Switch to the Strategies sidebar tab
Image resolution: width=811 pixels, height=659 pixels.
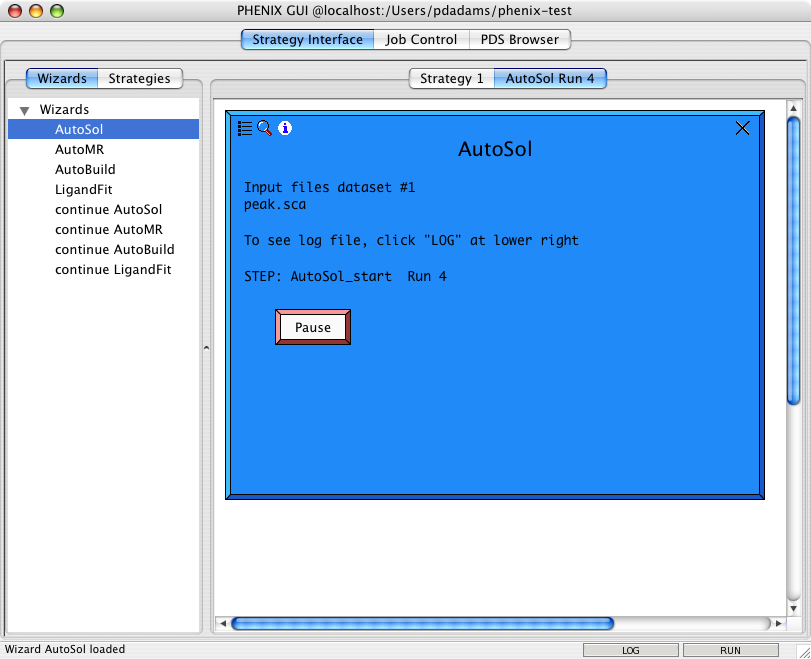click(x=139, y=78)
